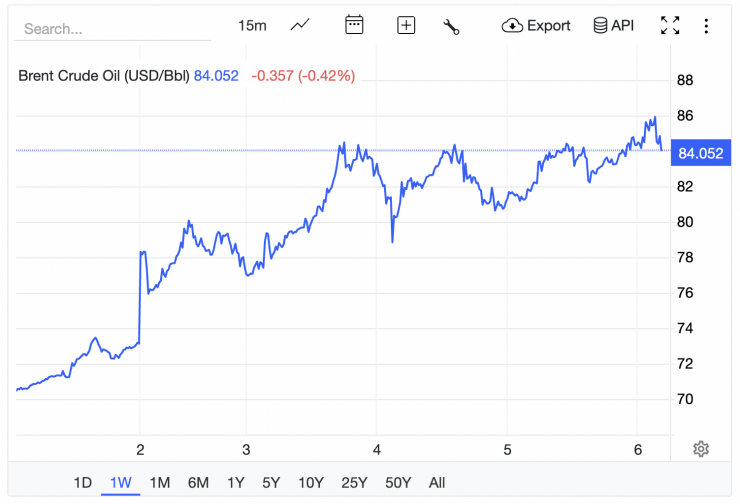This screenshot has height=504, width=740.
Task: Switch to the 1M time range
Action: [159, 483]
